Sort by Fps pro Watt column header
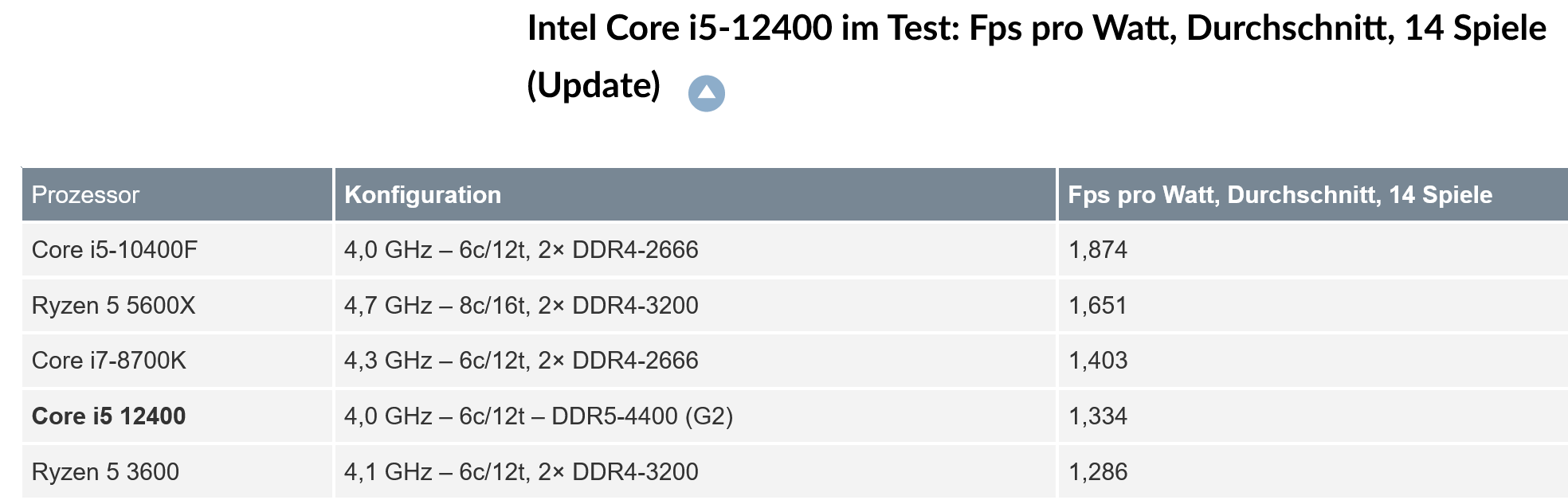The width and height of the screenshot is (1568, 500). pos(1313,194)
